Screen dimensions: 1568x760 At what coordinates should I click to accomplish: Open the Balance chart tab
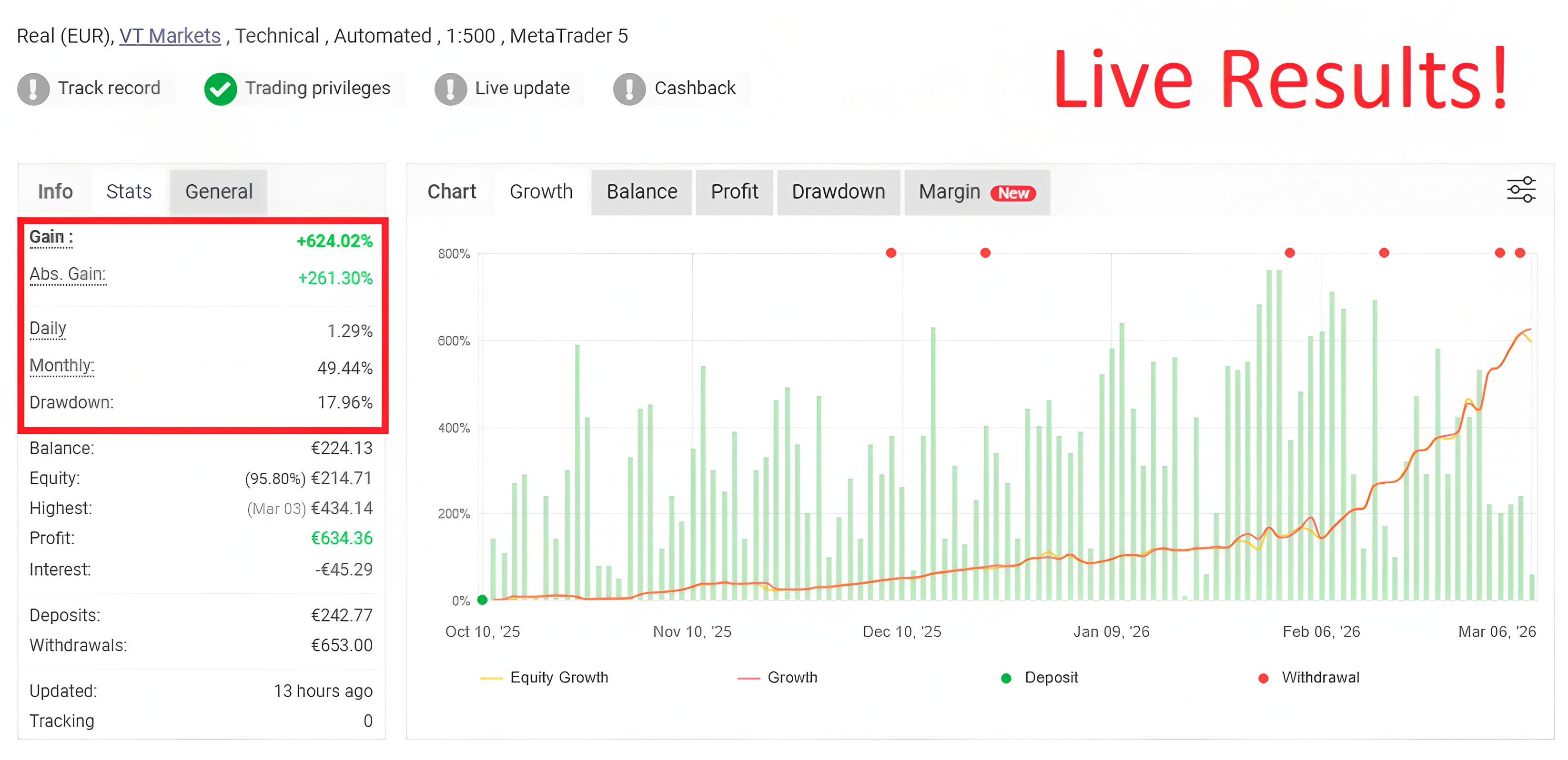(x=642, y=192)
